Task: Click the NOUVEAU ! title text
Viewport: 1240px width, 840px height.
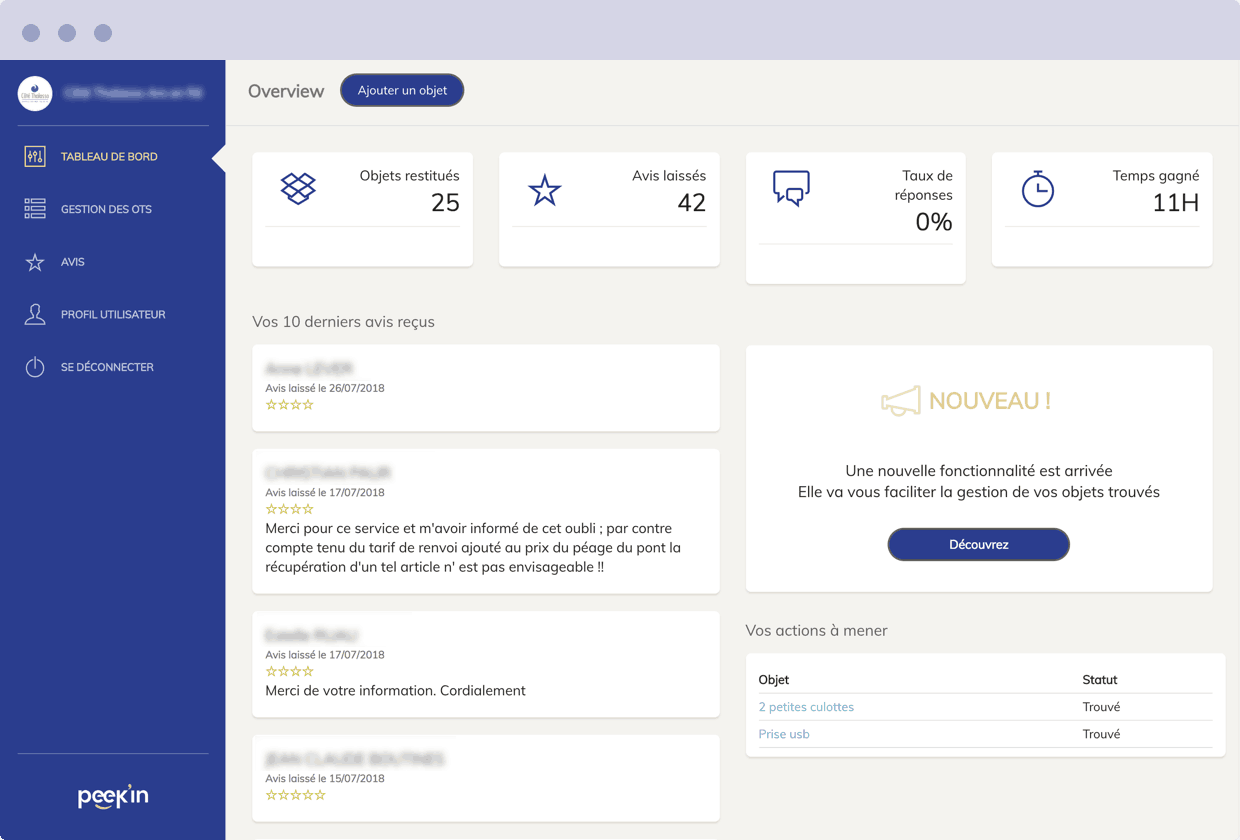Action: pyautogui.click(x=990, y=401)
